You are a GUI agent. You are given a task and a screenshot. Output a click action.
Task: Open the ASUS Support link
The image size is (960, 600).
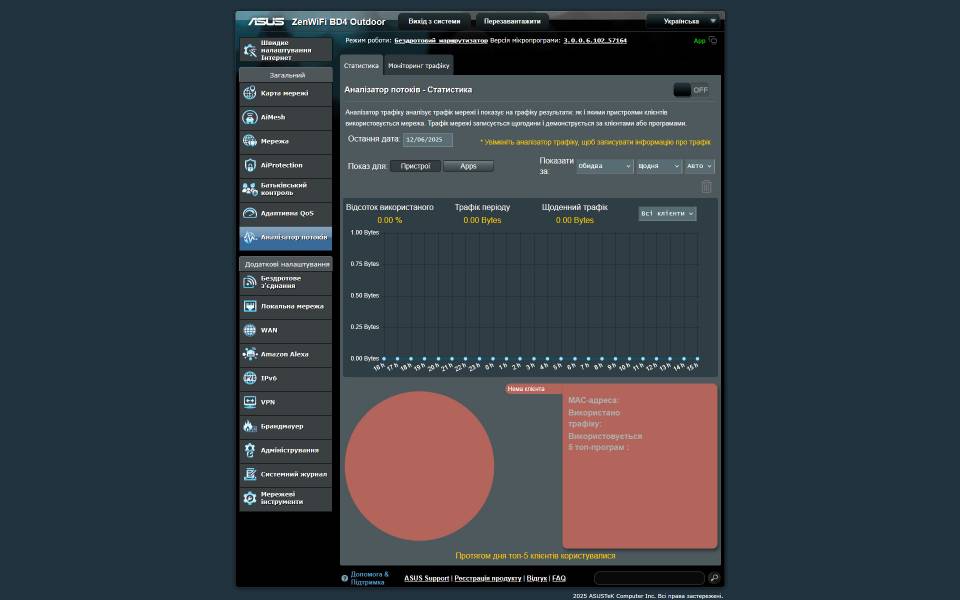coord(427,578)
